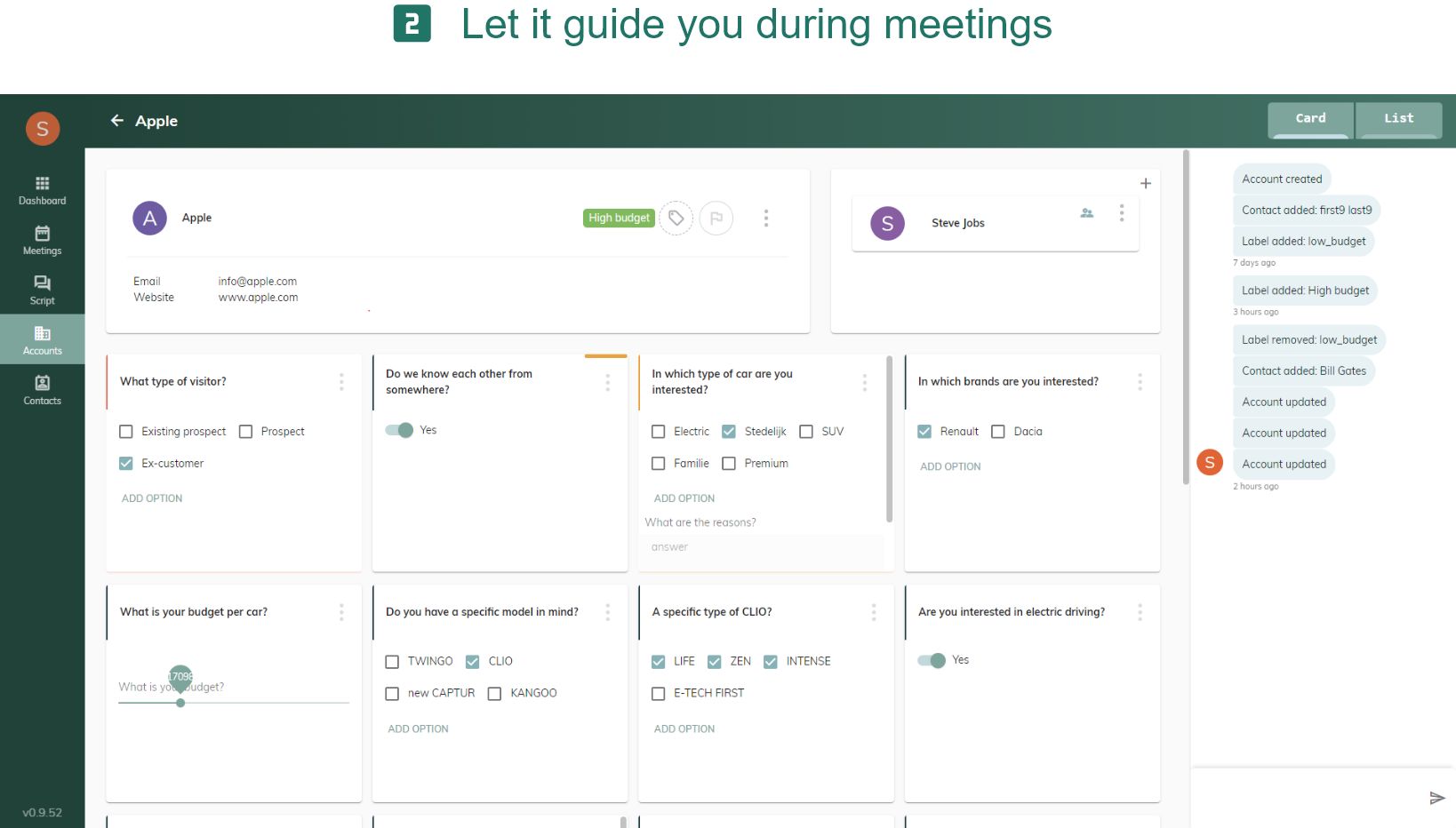
Task: Click the budget per car slider handle
Action: coord(180,703)
